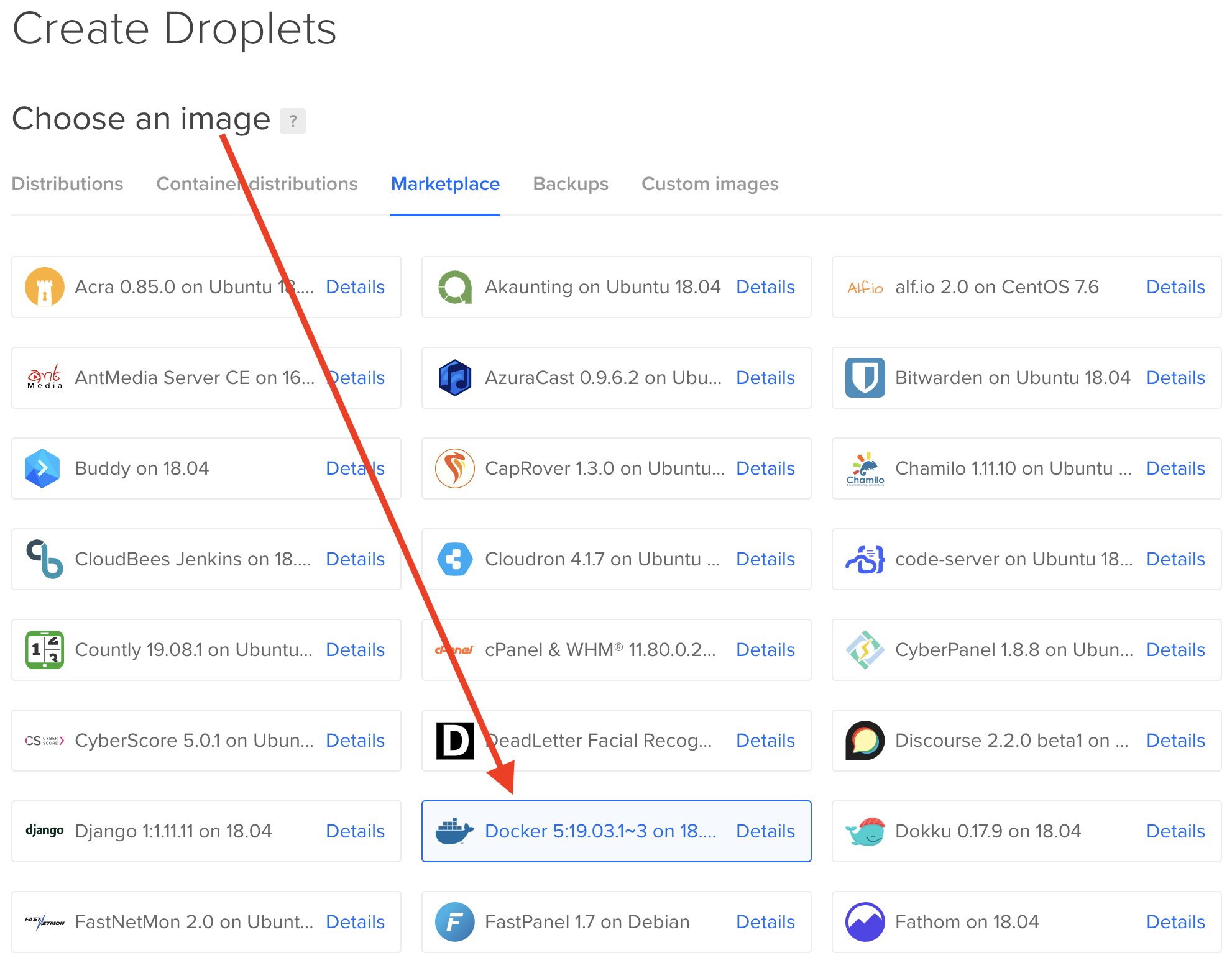Click the FastPanel blue F icon
Viewport: 1232px width, 963px height.
(455, 922)
